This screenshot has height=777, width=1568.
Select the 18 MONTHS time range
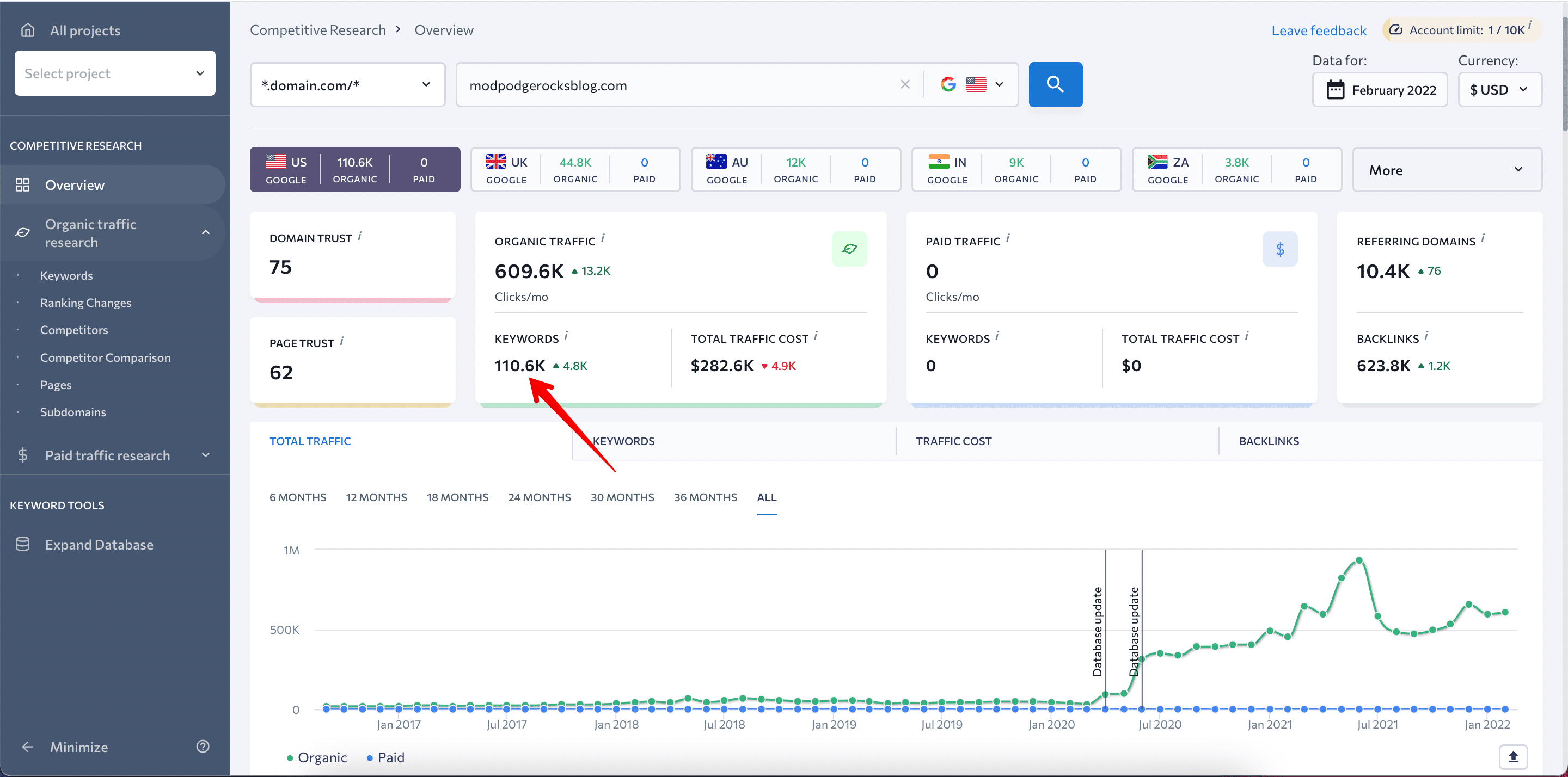pos(457,497)
